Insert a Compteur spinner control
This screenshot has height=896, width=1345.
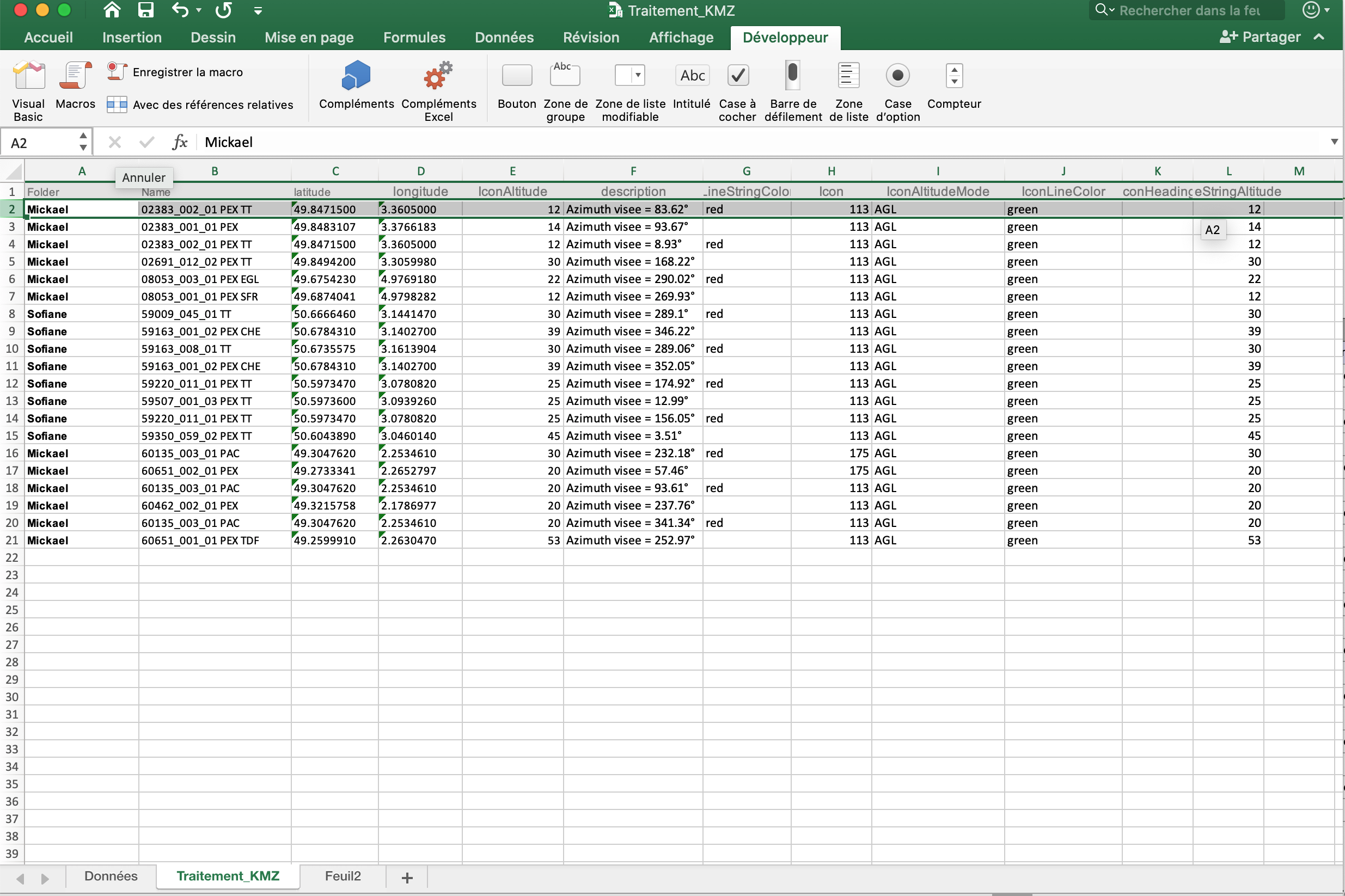[x=953, y=84]
